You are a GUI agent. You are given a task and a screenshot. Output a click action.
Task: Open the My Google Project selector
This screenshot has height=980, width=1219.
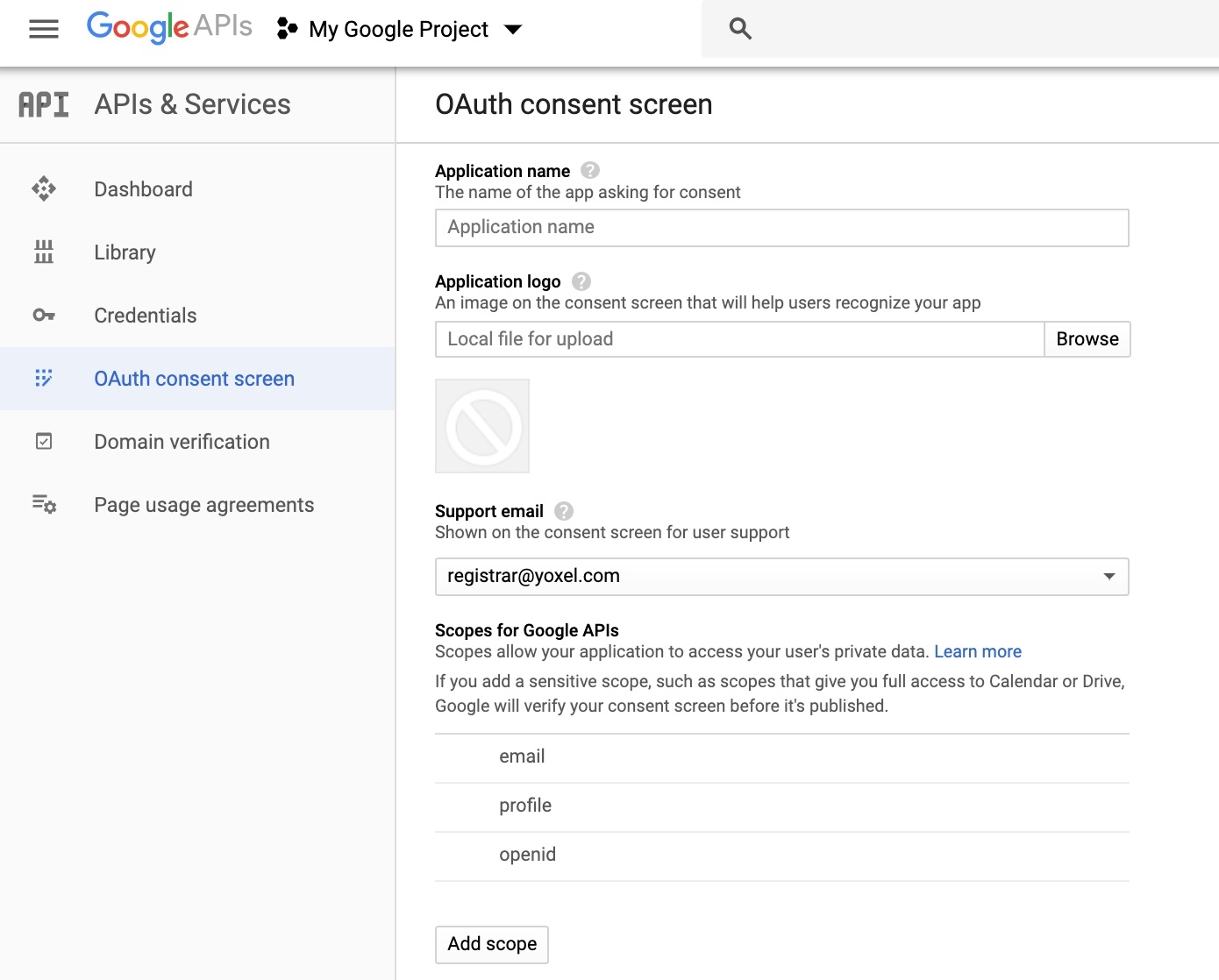click(x=401, y=29)
